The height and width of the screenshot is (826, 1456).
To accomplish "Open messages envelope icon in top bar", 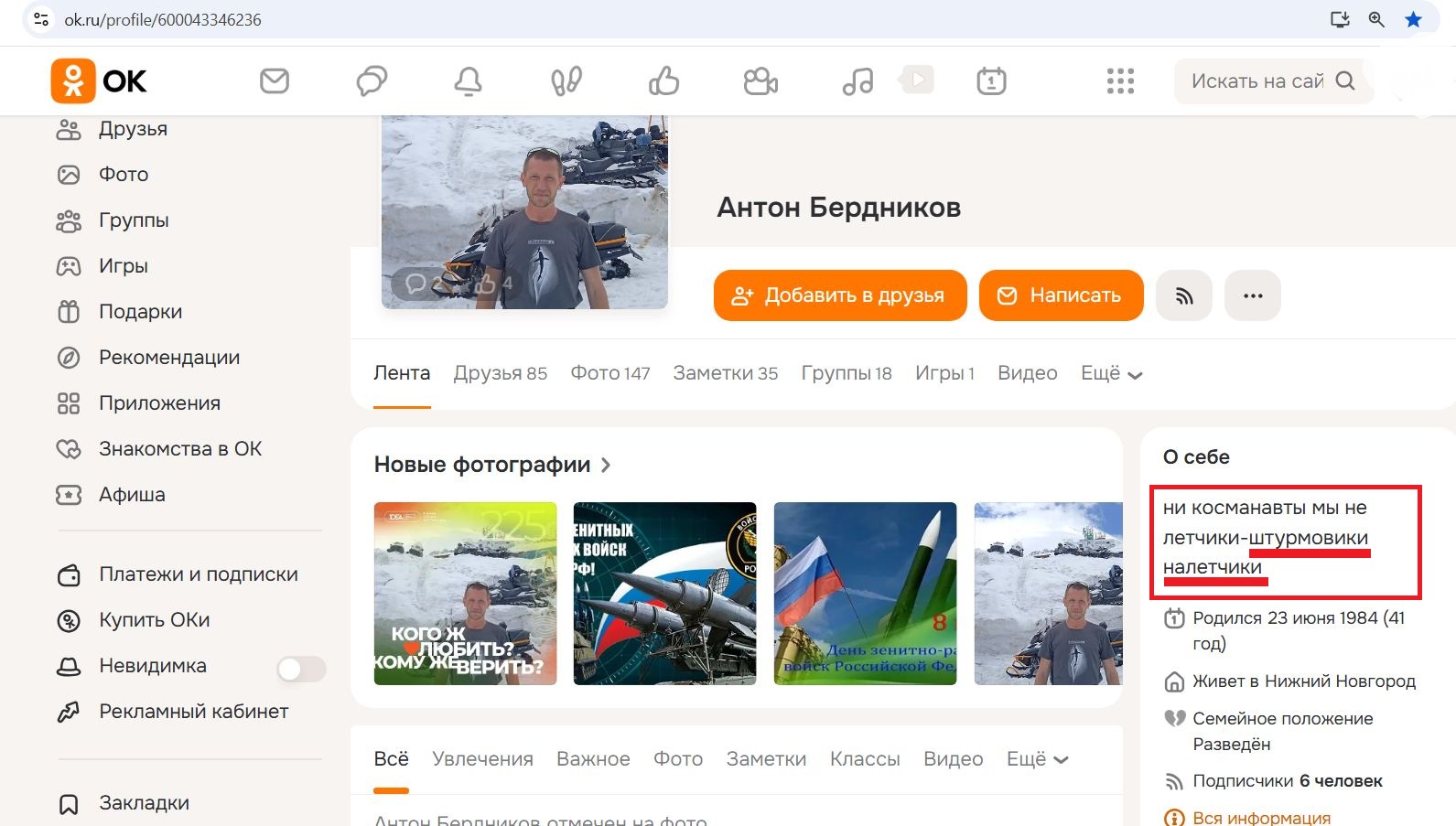I will click(x=275, y=80).
